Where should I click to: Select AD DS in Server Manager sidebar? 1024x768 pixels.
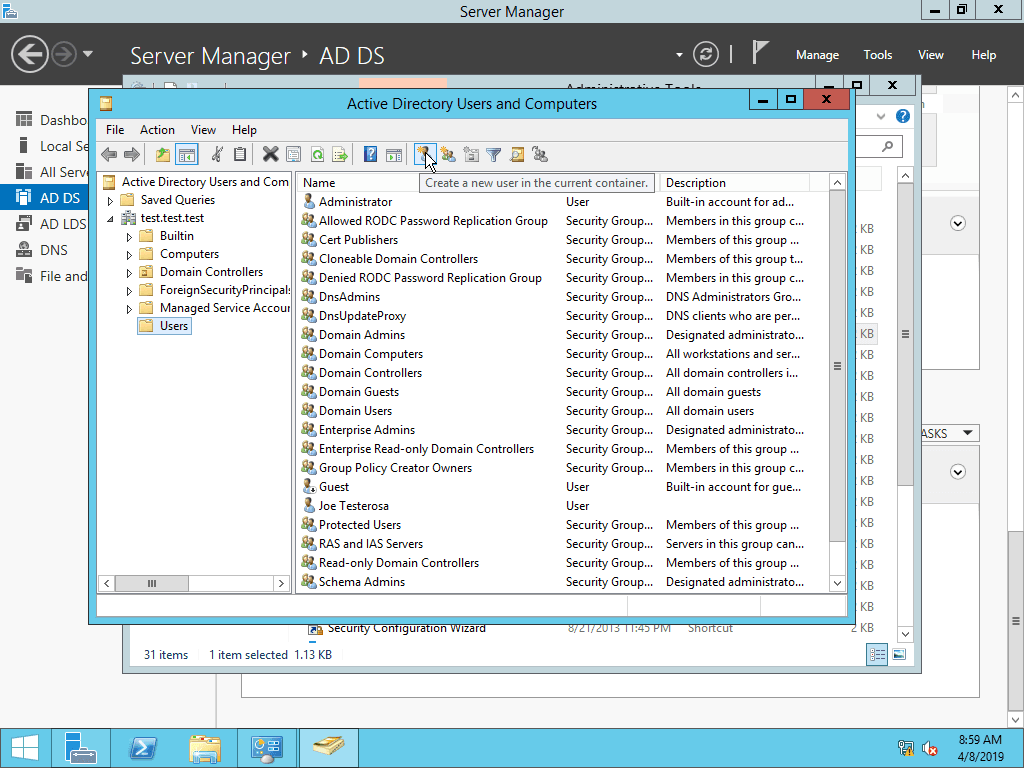point(44,197)
